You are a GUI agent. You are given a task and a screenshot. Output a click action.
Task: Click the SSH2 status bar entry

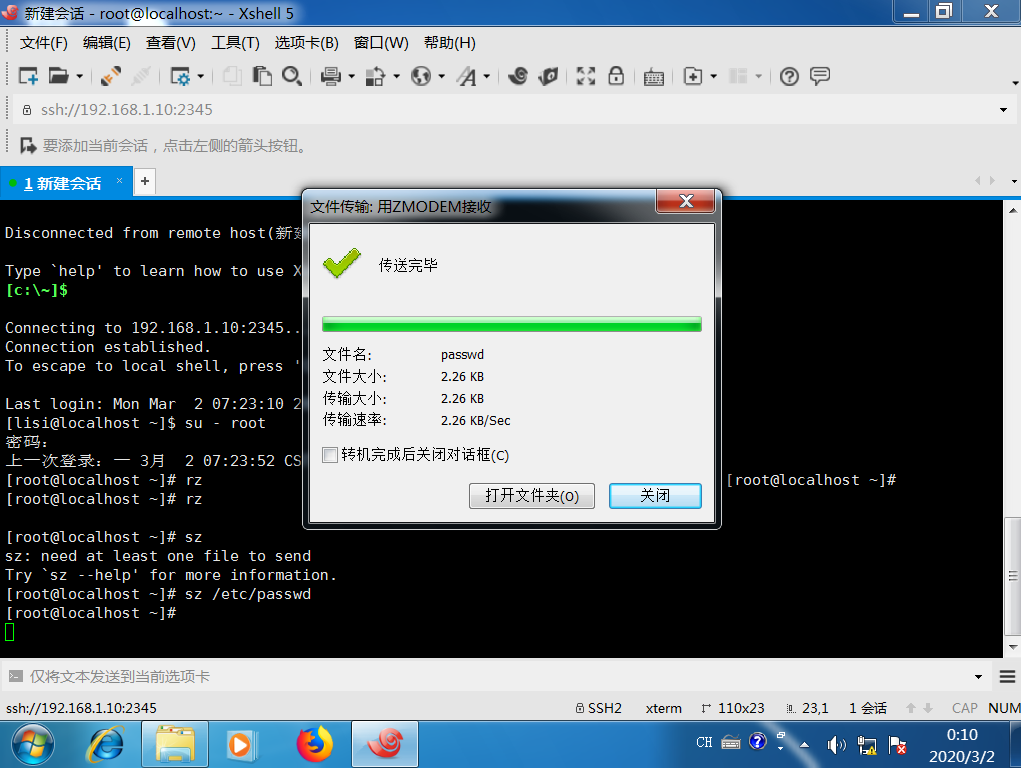[598, 708]
